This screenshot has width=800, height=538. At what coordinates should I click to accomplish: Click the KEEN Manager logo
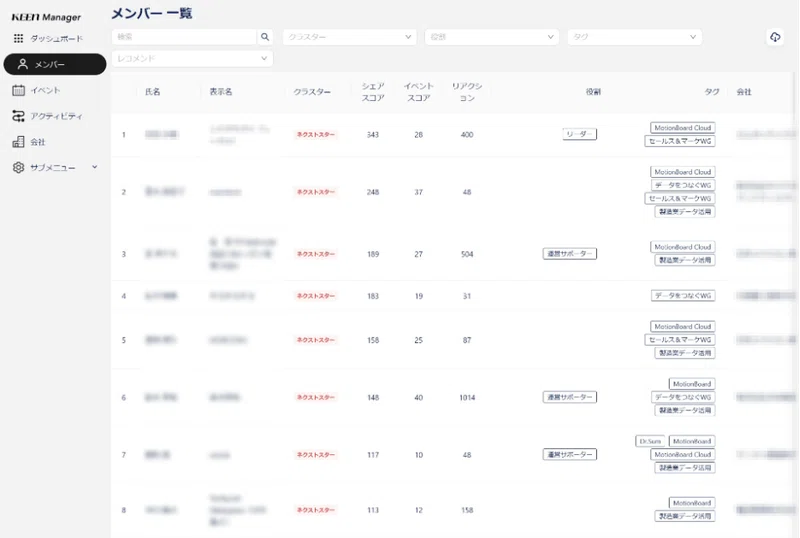[46, 17]
